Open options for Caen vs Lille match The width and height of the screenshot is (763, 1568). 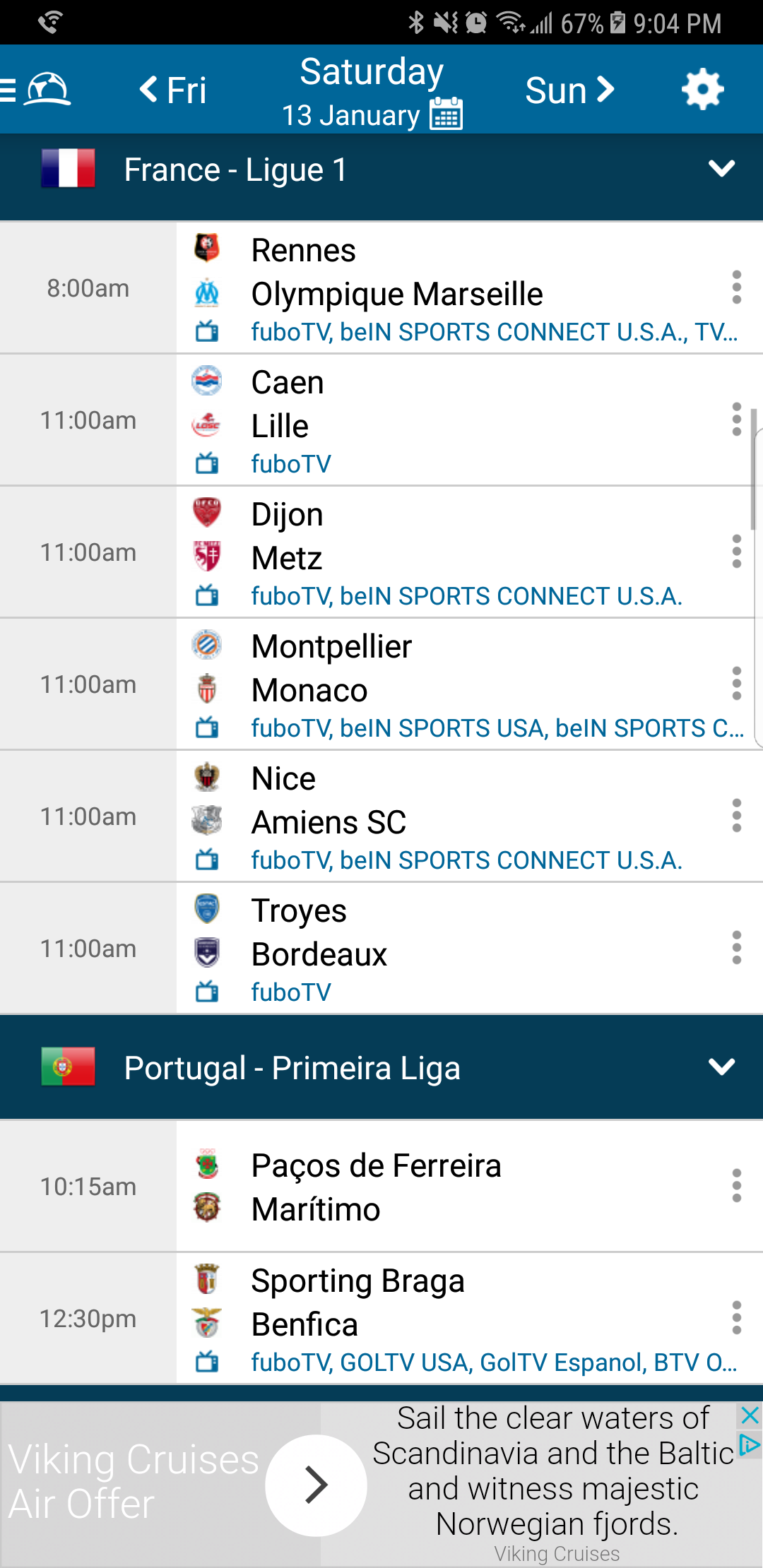(736, 420)
